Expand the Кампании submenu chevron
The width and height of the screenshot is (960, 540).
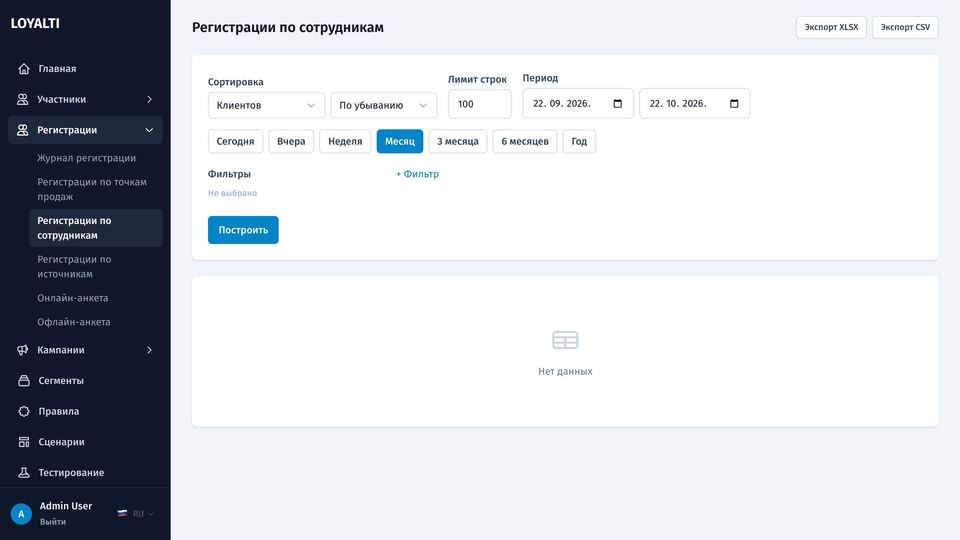point(149,350)
